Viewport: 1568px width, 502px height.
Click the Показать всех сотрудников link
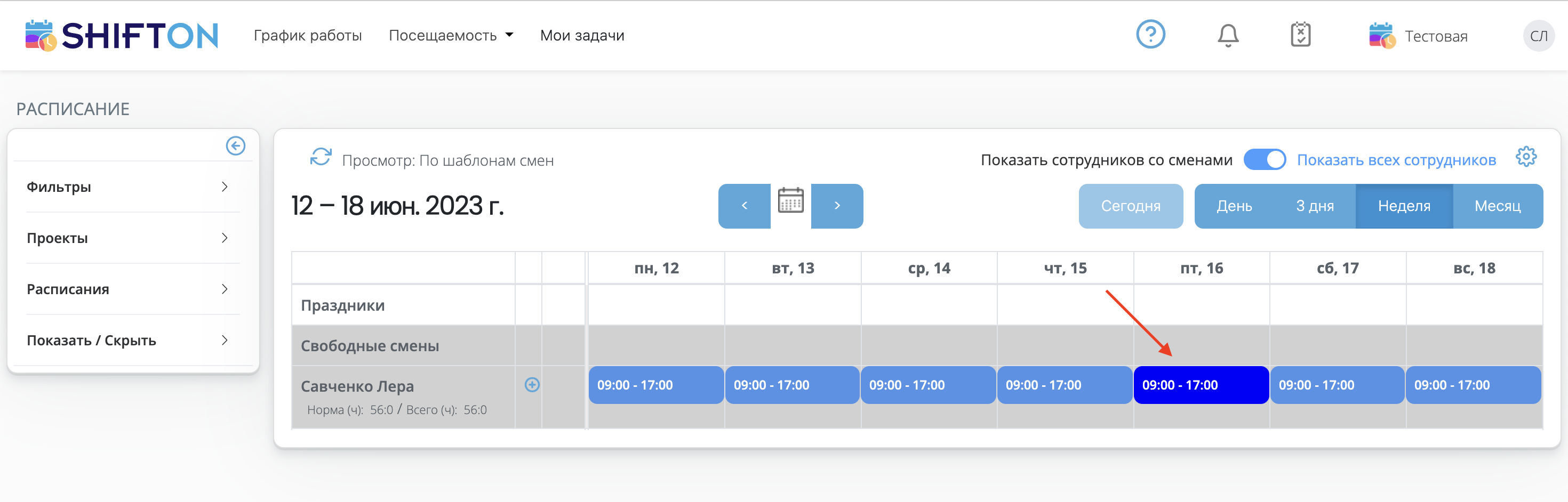(1396, 160)
